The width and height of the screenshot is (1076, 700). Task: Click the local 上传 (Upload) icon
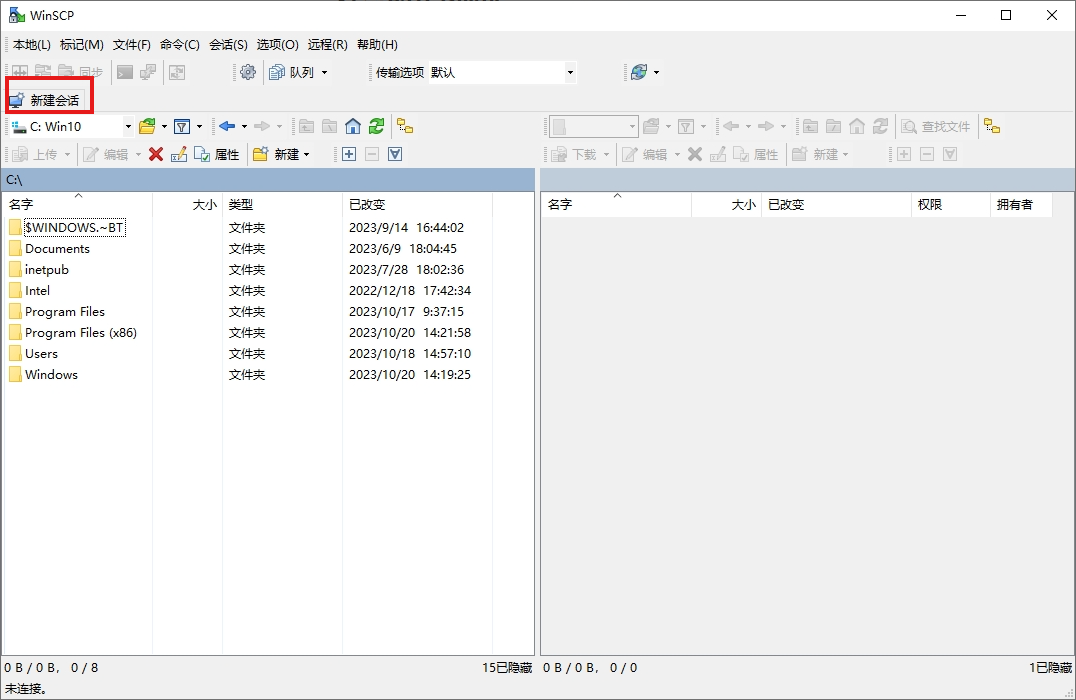pos(34,154)
